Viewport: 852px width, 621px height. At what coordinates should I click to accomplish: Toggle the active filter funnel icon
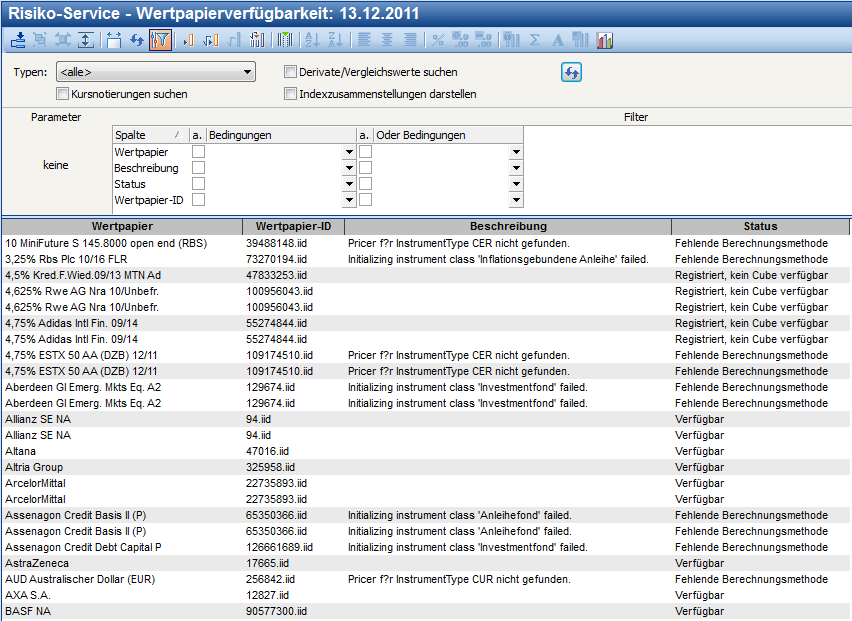pyautogui.click(x=160, y=41)
